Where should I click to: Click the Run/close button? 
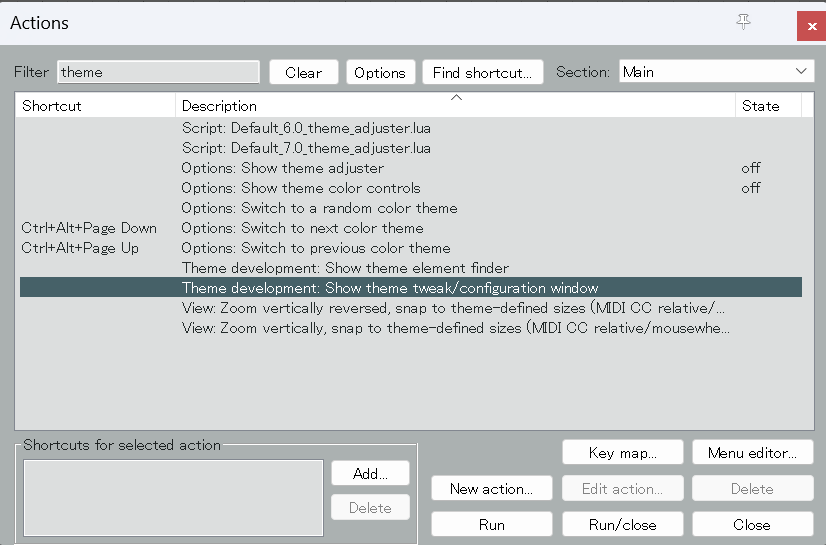coord(623,524)
